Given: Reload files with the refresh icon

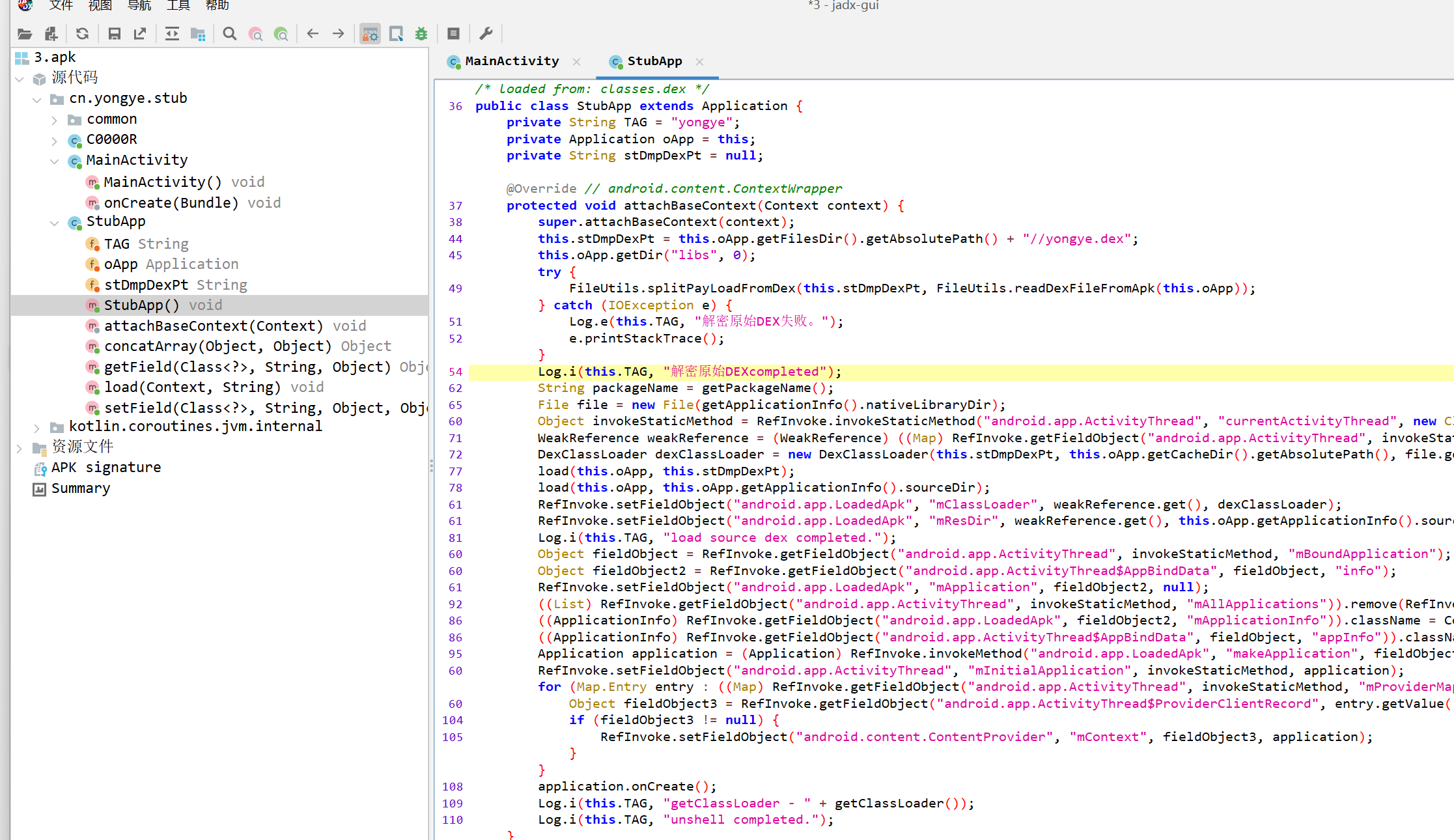Looking at the screenshot, I should (x=82, y=34).
